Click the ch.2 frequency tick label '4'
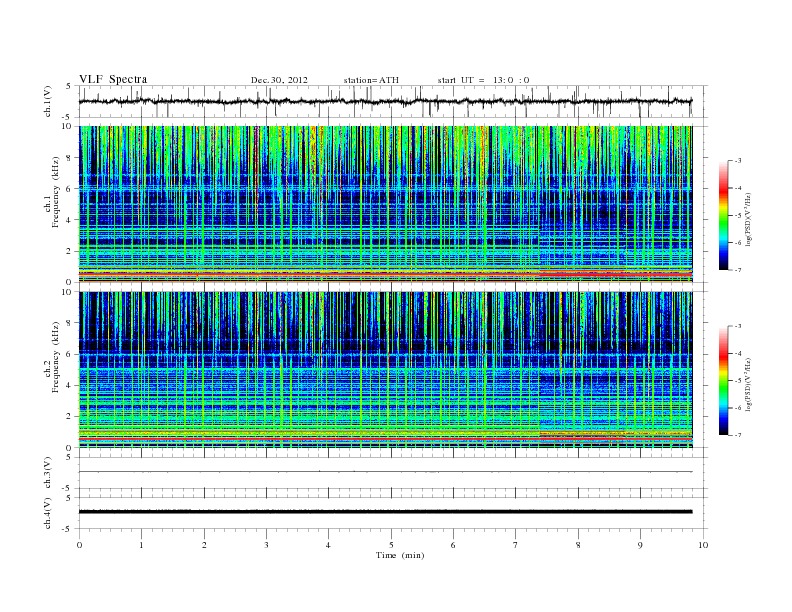 tap(70, 385)
